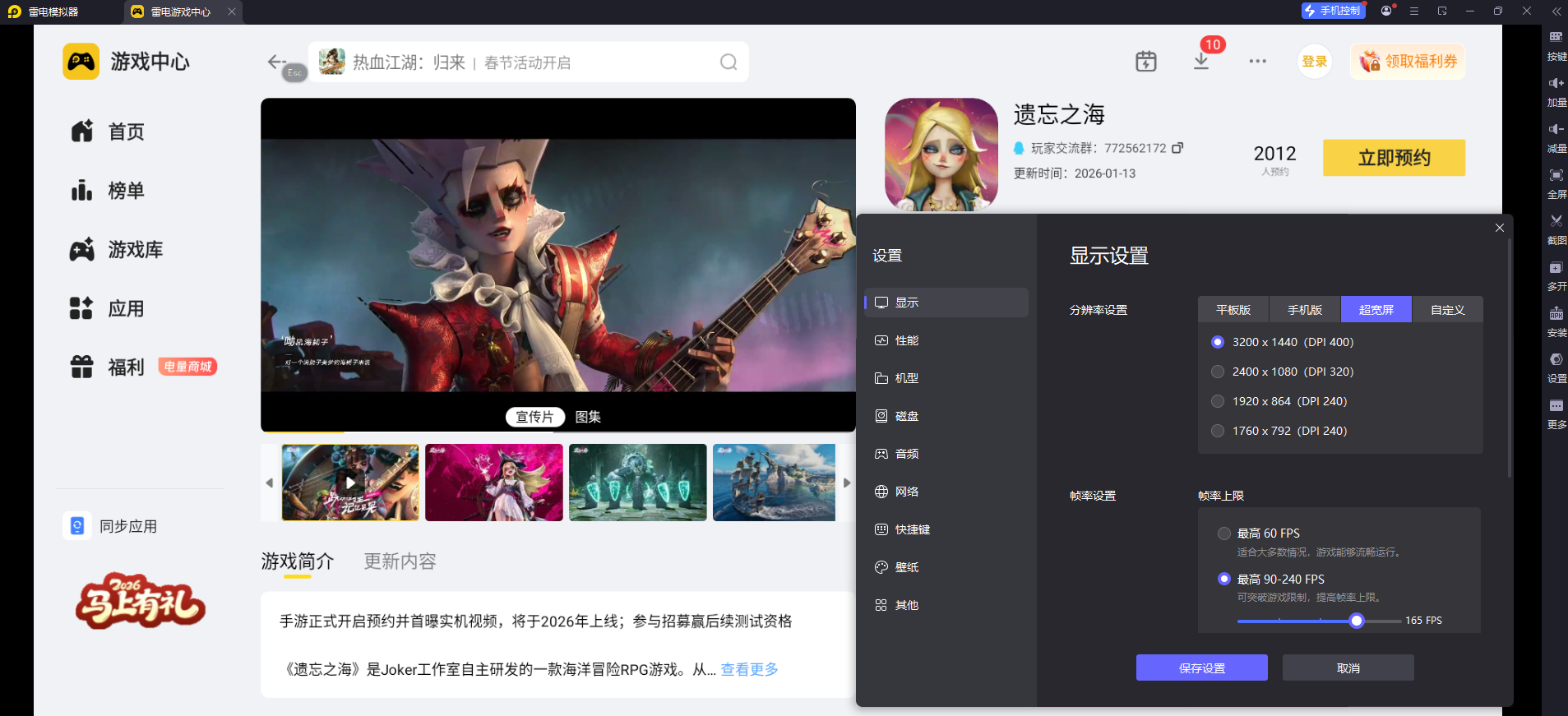Show next thumbnails with right arrow
This screenshot has height=716, width=1568.
(847, 483)
